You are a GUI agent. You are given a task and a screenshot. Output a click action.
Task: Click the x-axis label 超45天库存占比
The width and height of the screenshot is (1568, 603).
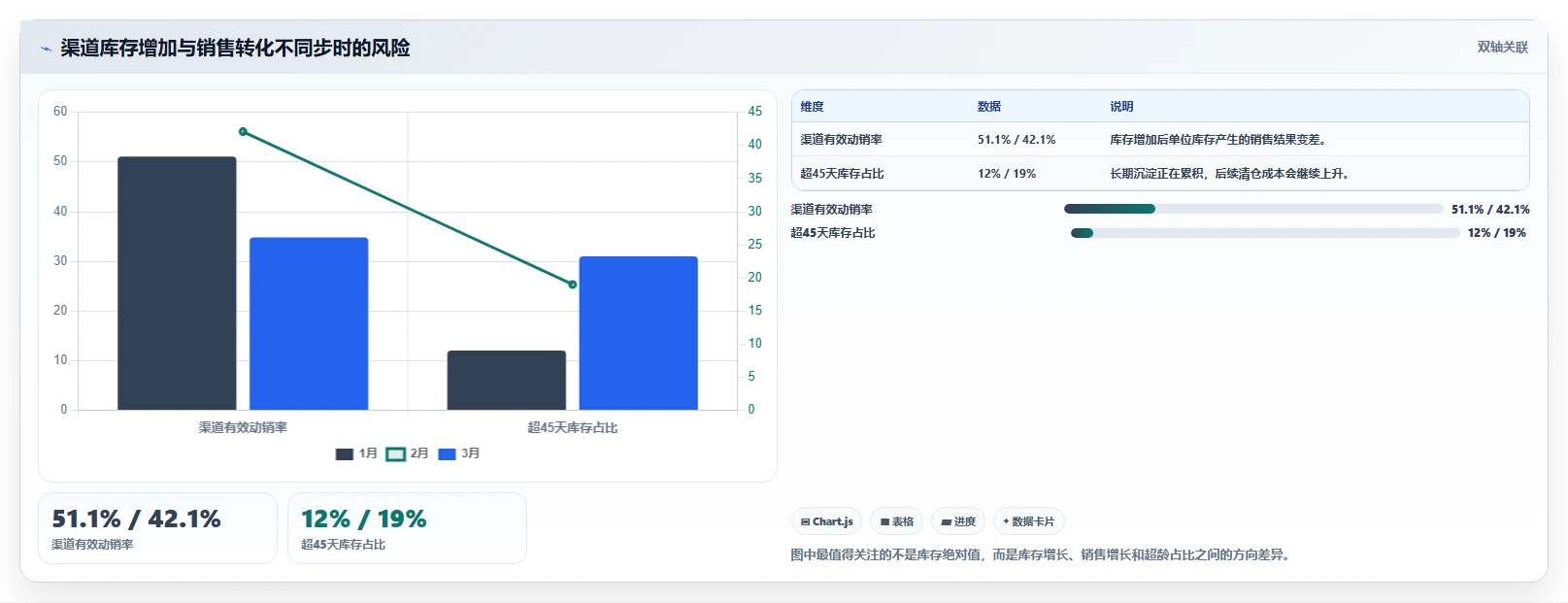(x=573, y=427)
